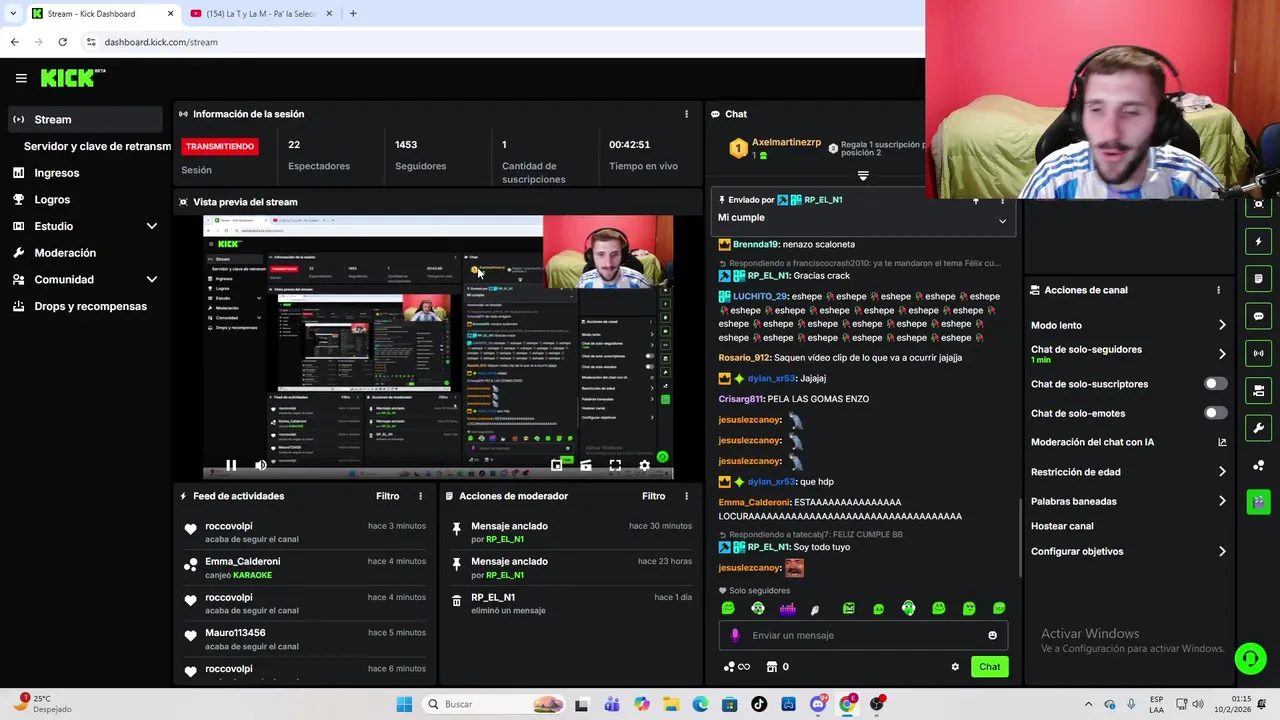Click the wrench sidebar icon
This screenshot has height=720, width=1280.
[x=1258, y=428]
